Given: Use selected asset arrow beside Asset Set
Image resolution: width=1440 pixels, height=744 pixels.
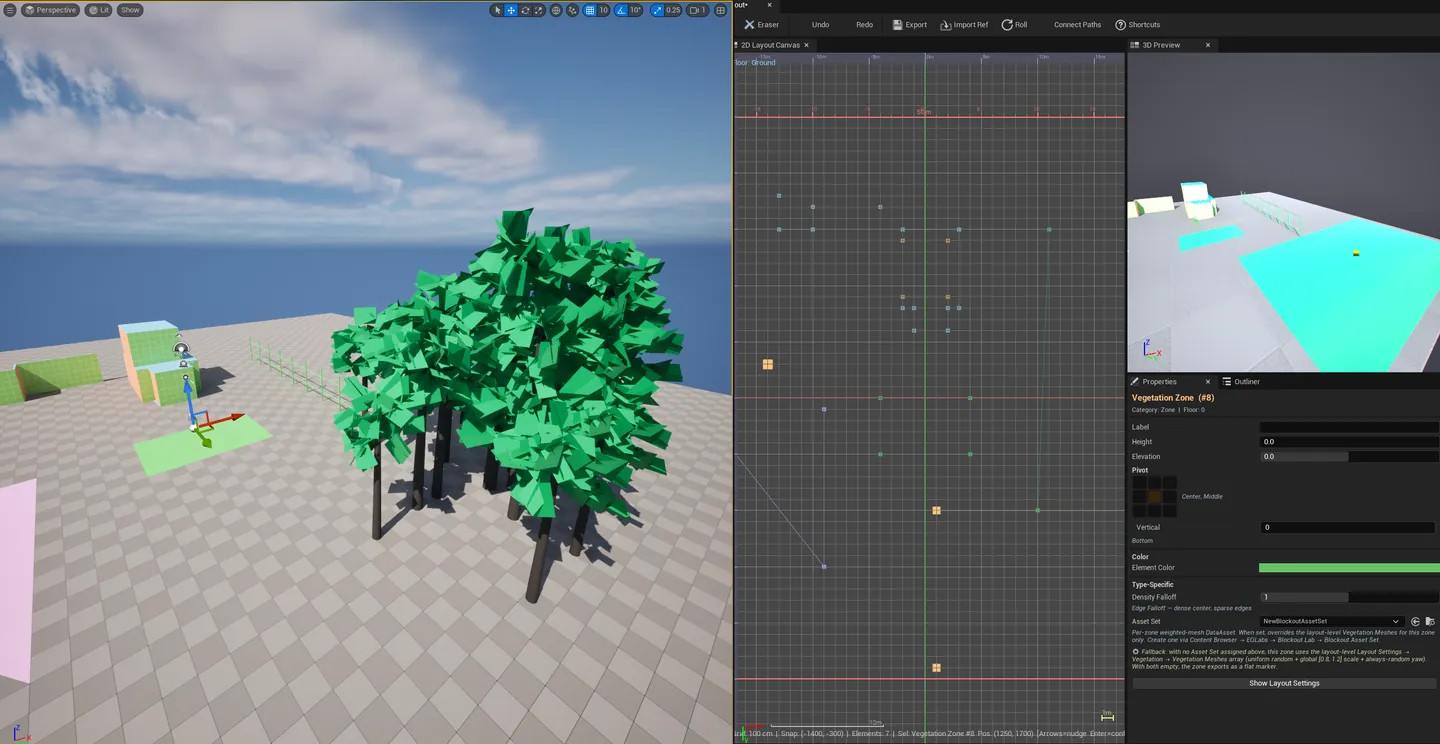Looking at the screenshot, I should (1415, 621).
